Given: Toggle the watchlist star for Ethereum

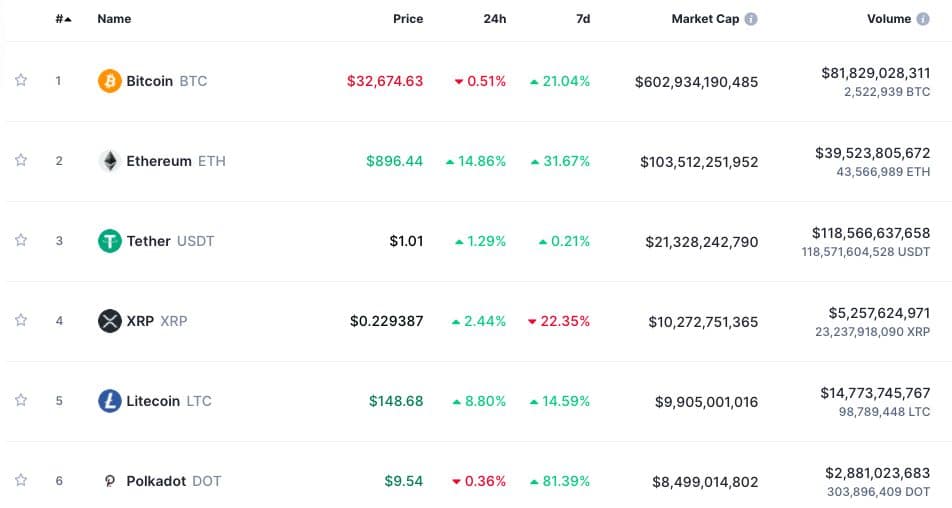Looking at the screenshot, I should point(21,161).
